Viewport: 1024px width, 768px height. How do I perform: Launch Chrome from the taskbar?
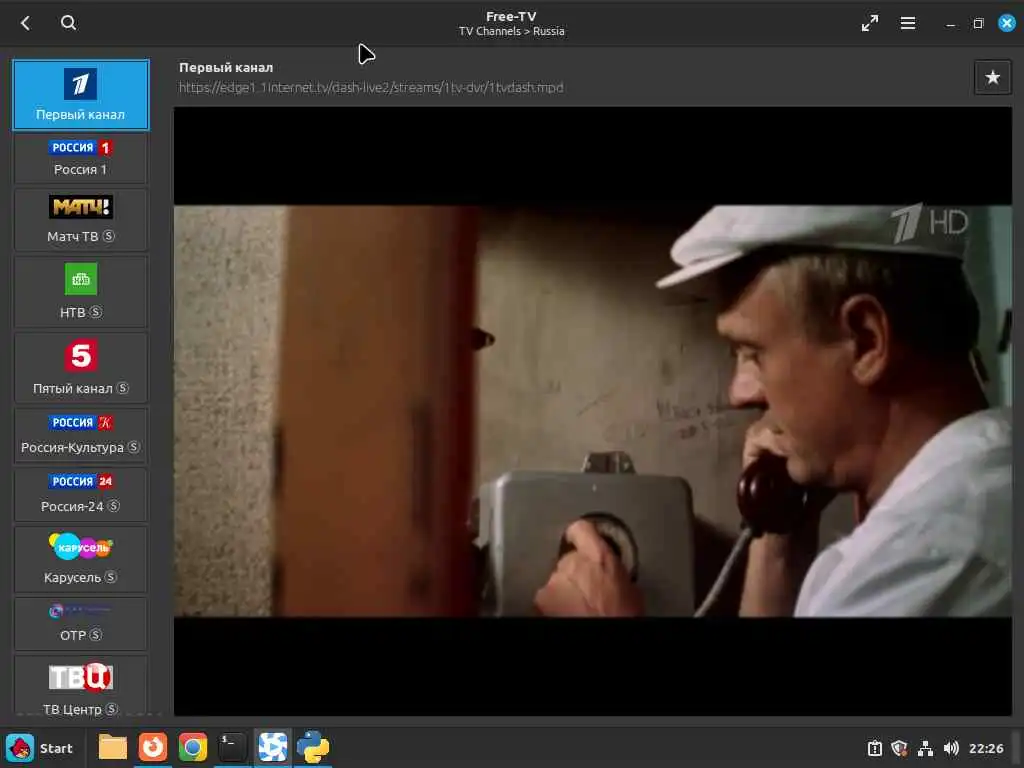(193, 748)
